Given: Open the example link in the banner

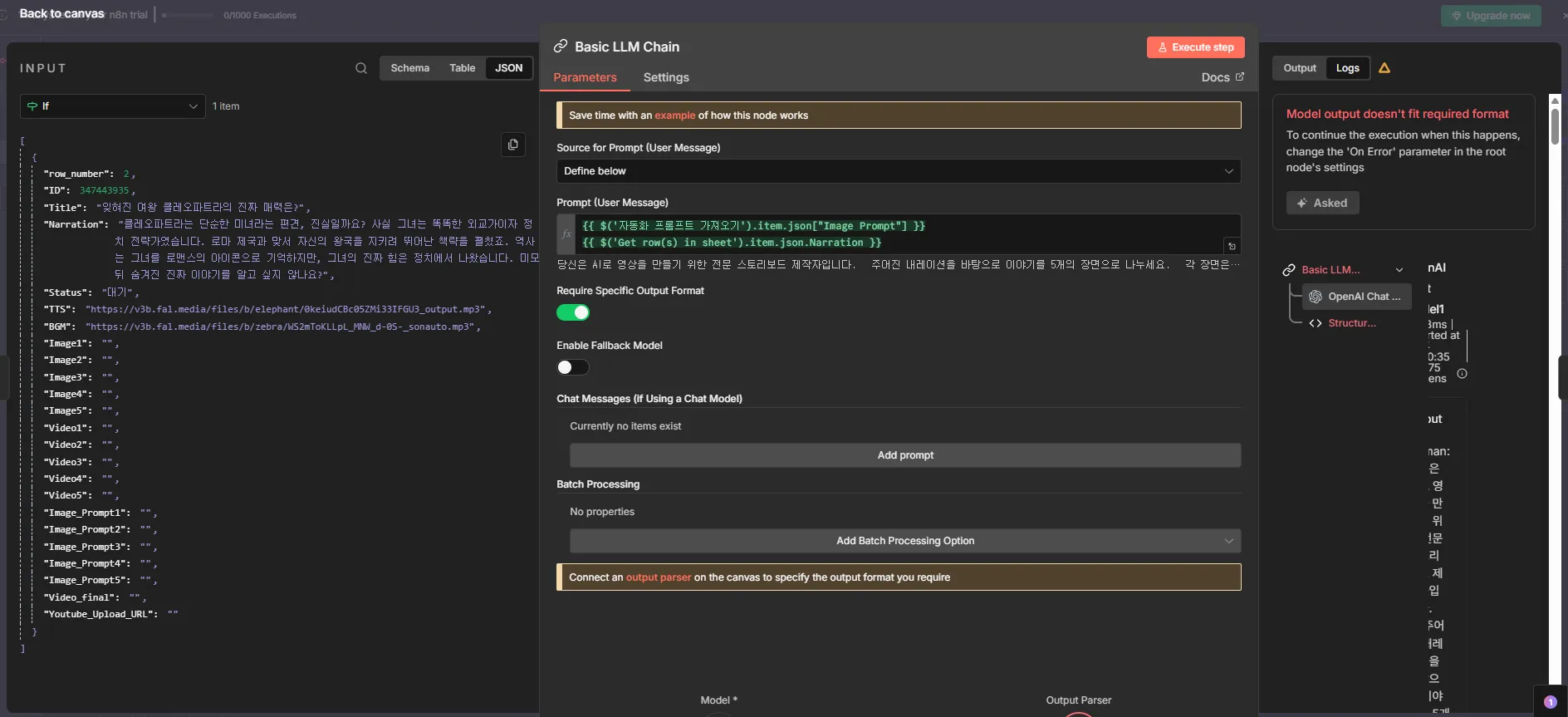Looking at the screenshot, I should (x=675, y=115).
